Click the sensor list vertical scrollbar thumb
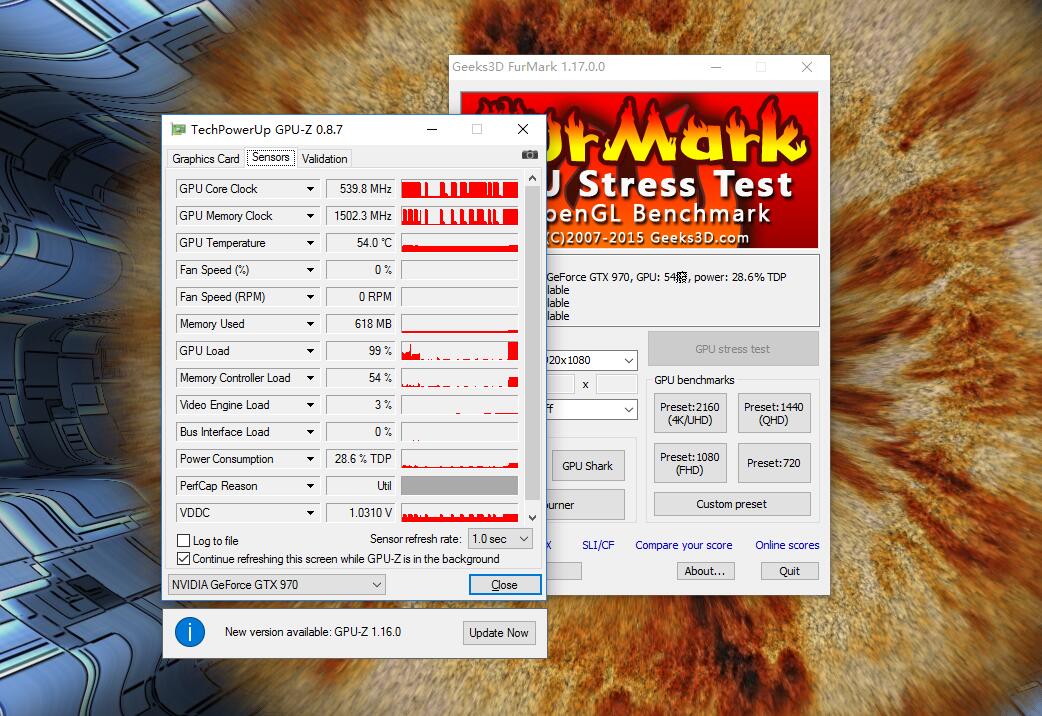The width and height of the screenshot is (1042, 716). pyautogui.click(x=532, y=344)
